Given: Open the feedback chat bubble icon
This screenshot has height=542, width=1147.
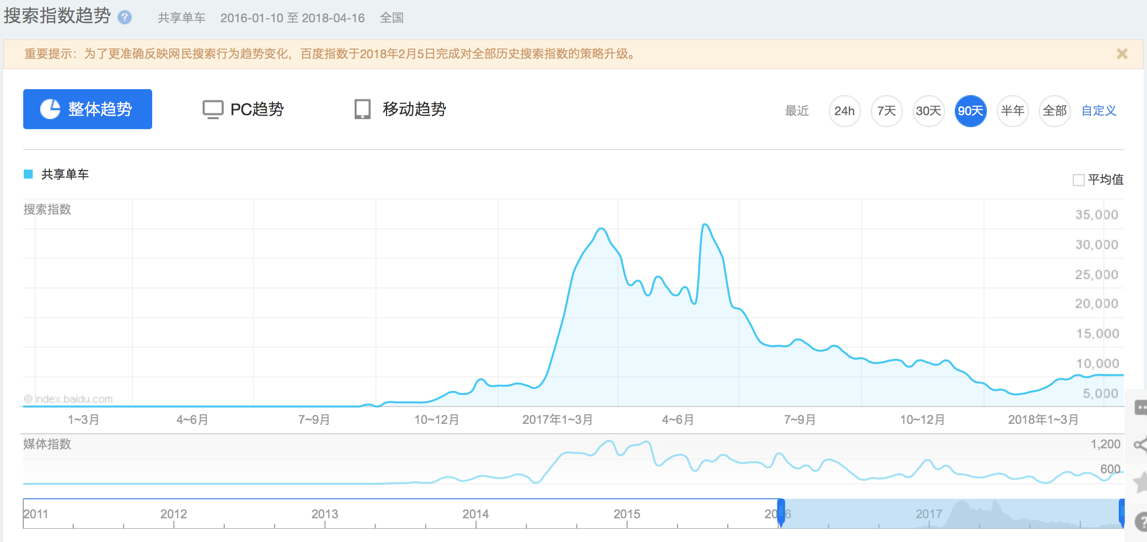Looking at the screenshot, I should (1140, 407).
